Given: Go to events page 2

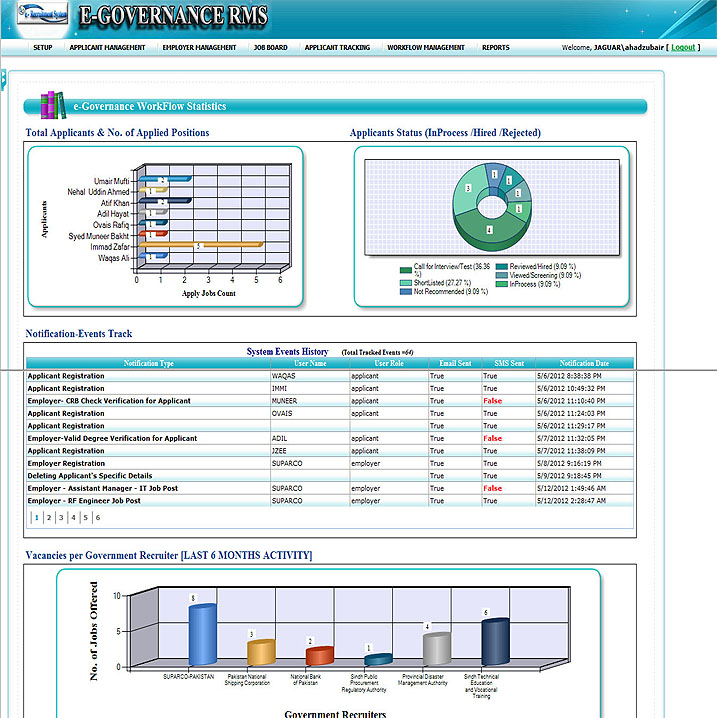Looking at the screenshot, I should (49, 517).
